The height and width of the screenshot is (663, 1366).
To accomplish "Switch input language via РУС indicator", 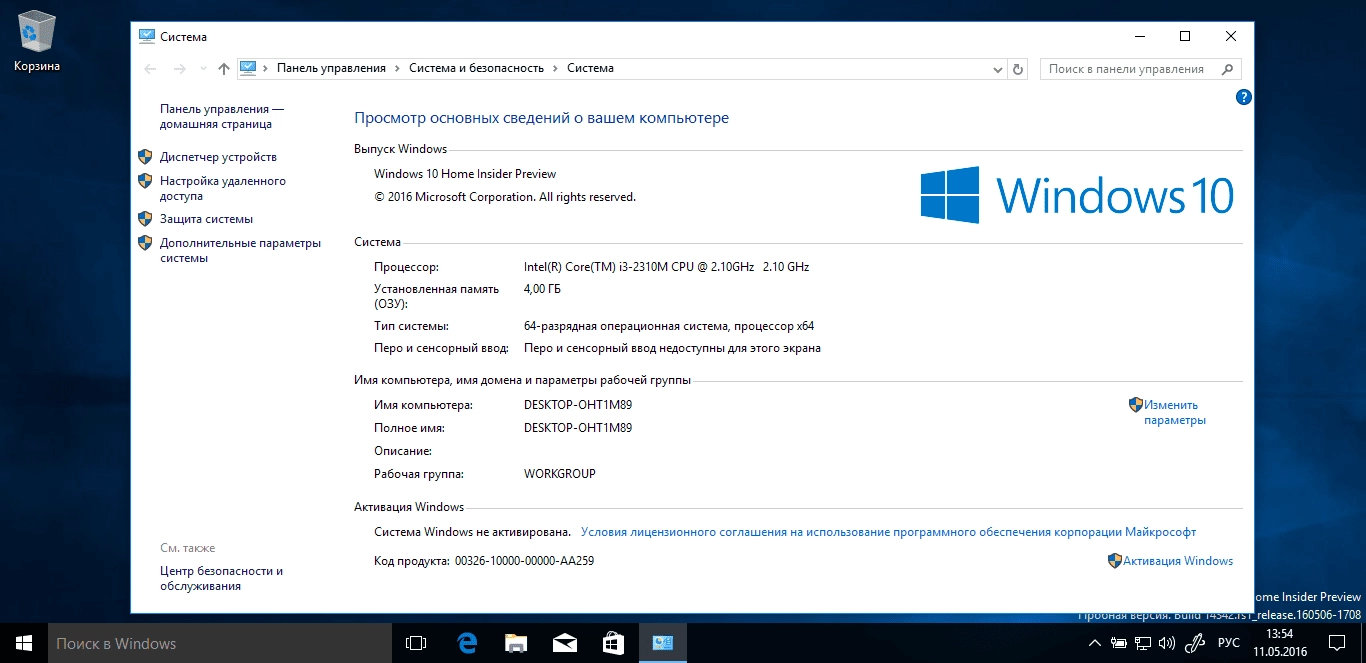I will pyautogui.click(x=1229, y=643).
